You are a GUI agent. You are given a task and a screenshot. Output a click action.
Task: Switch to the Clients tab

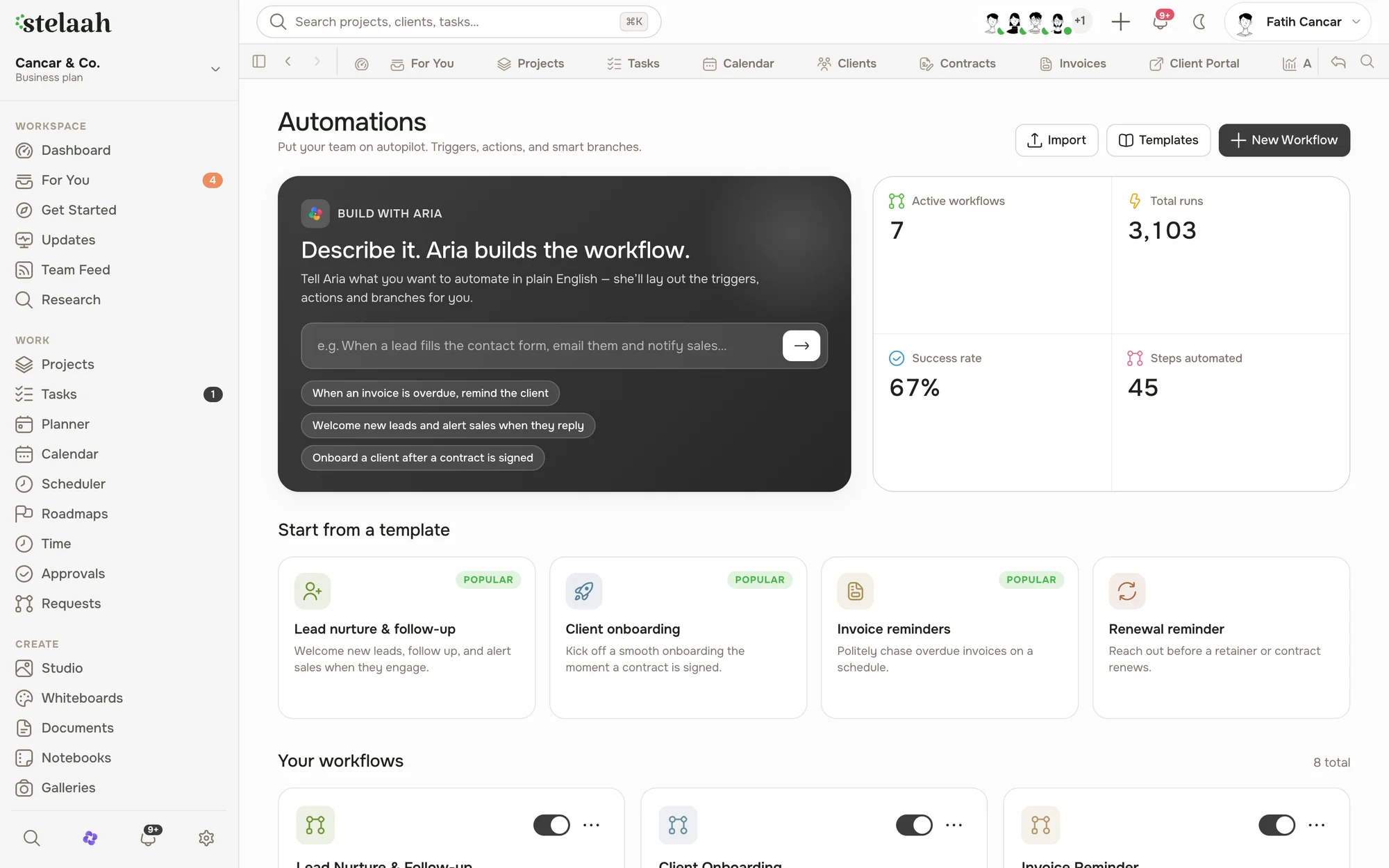[x=847, y=64]
